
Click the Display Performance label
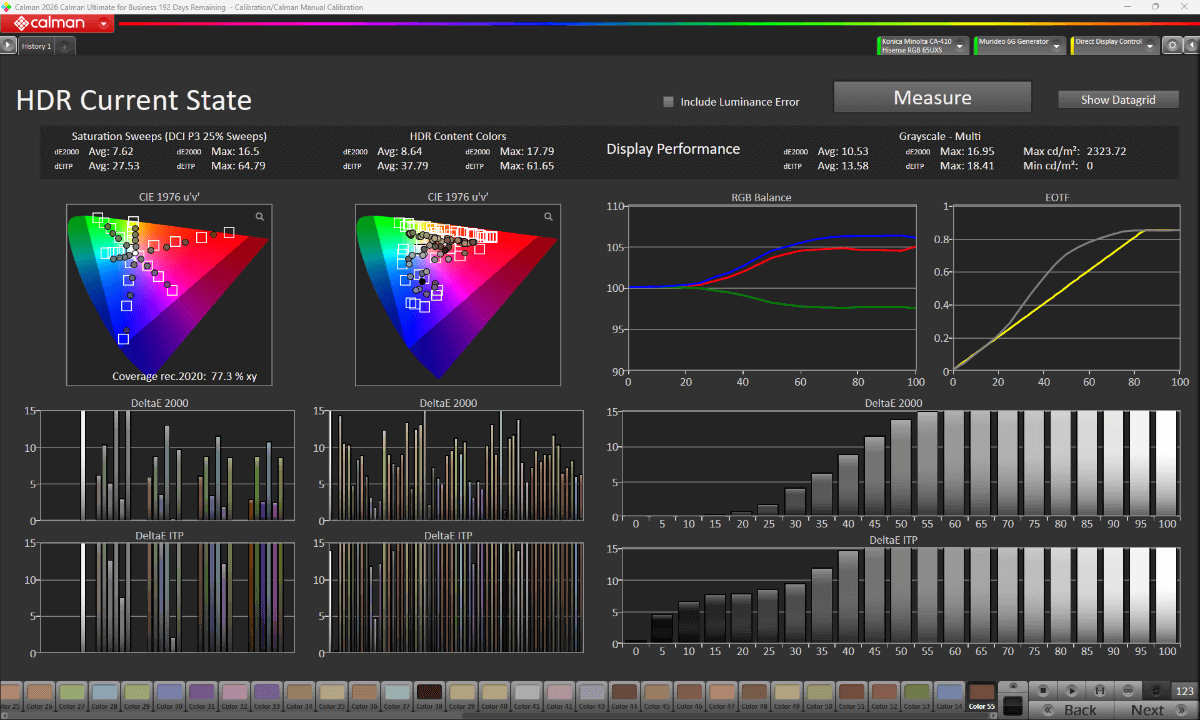[x=673, y=149]
